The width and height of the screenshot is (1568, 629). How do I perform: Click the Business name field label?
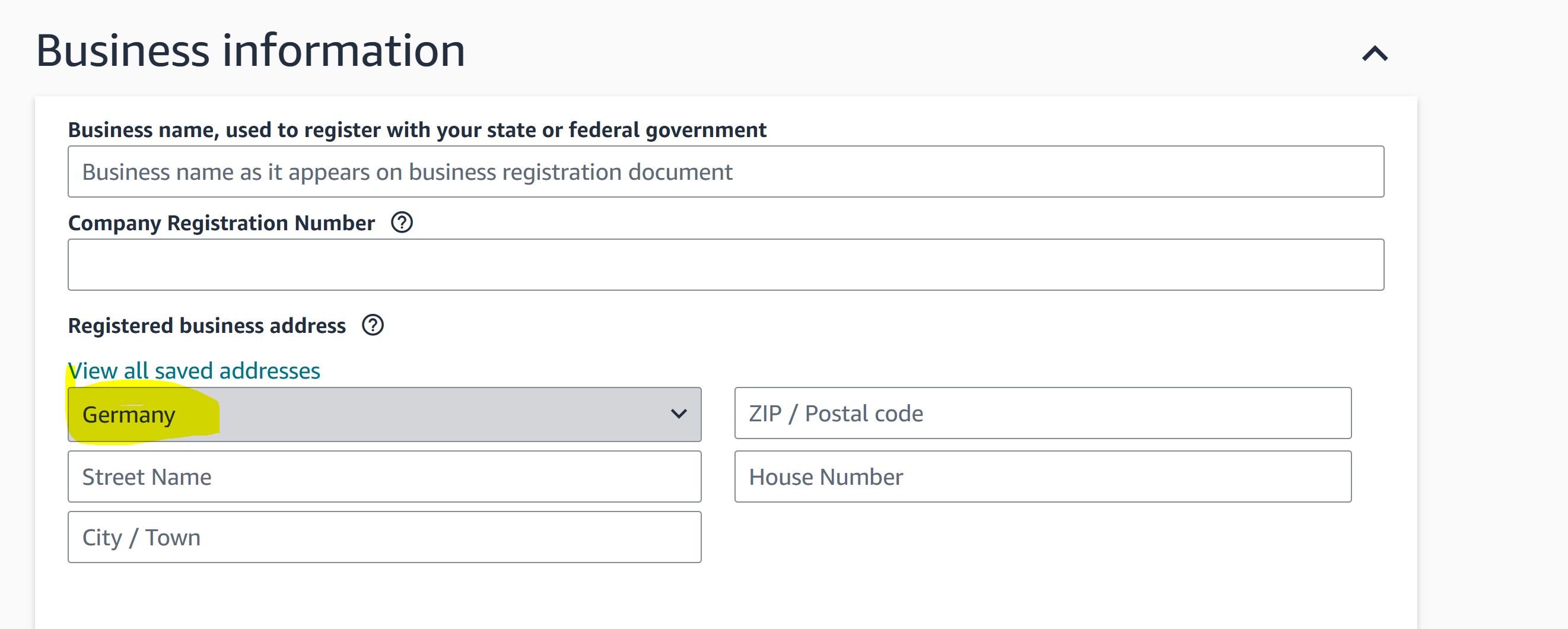tap(417, 130)
